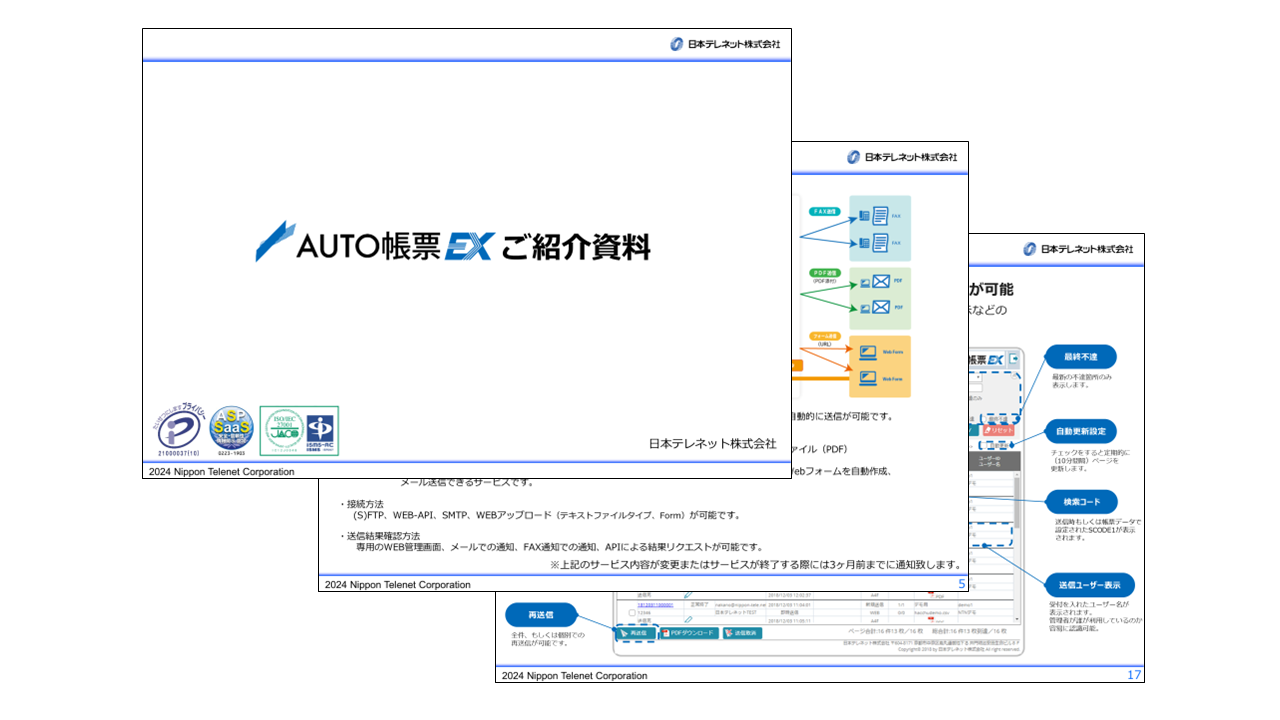Click the '・接続方法' heading

coord(360,504)
